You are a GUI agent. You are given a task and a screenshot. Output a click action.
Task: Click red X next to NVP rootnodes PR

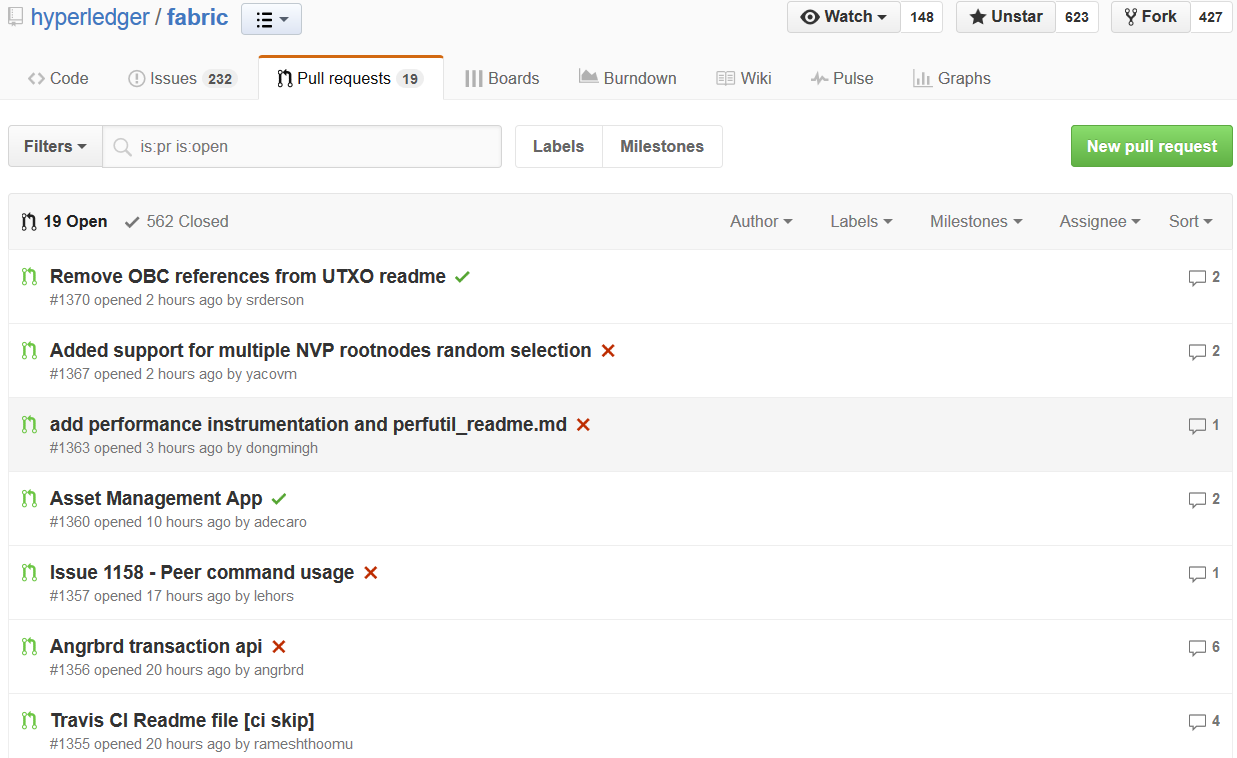[608, 351]
